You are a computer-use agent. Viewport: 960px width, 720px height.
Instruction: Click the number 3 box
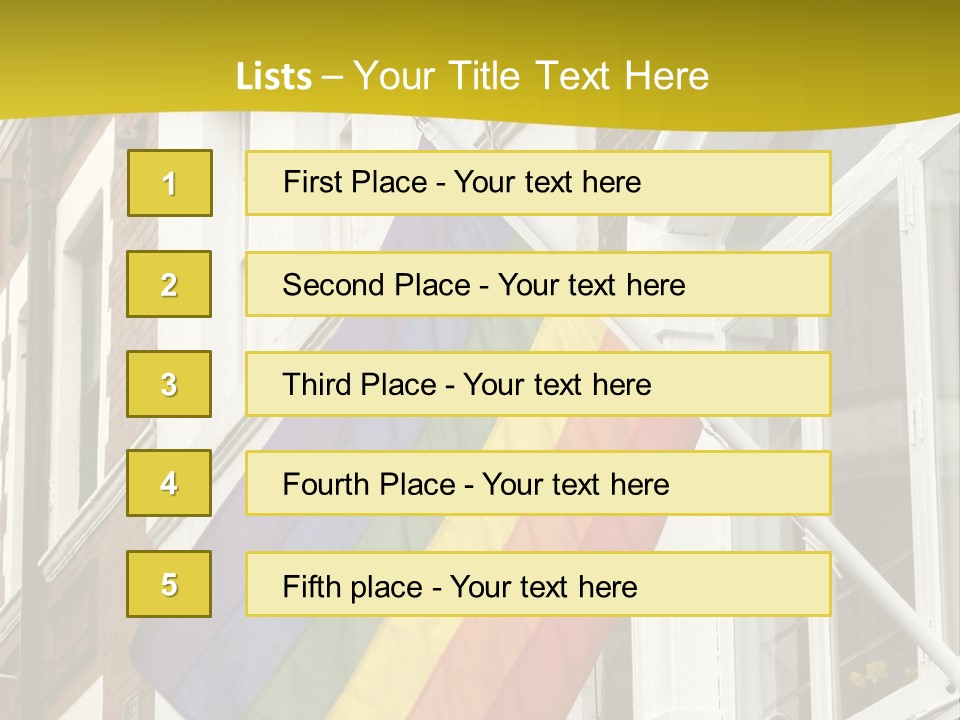point(169,384)
